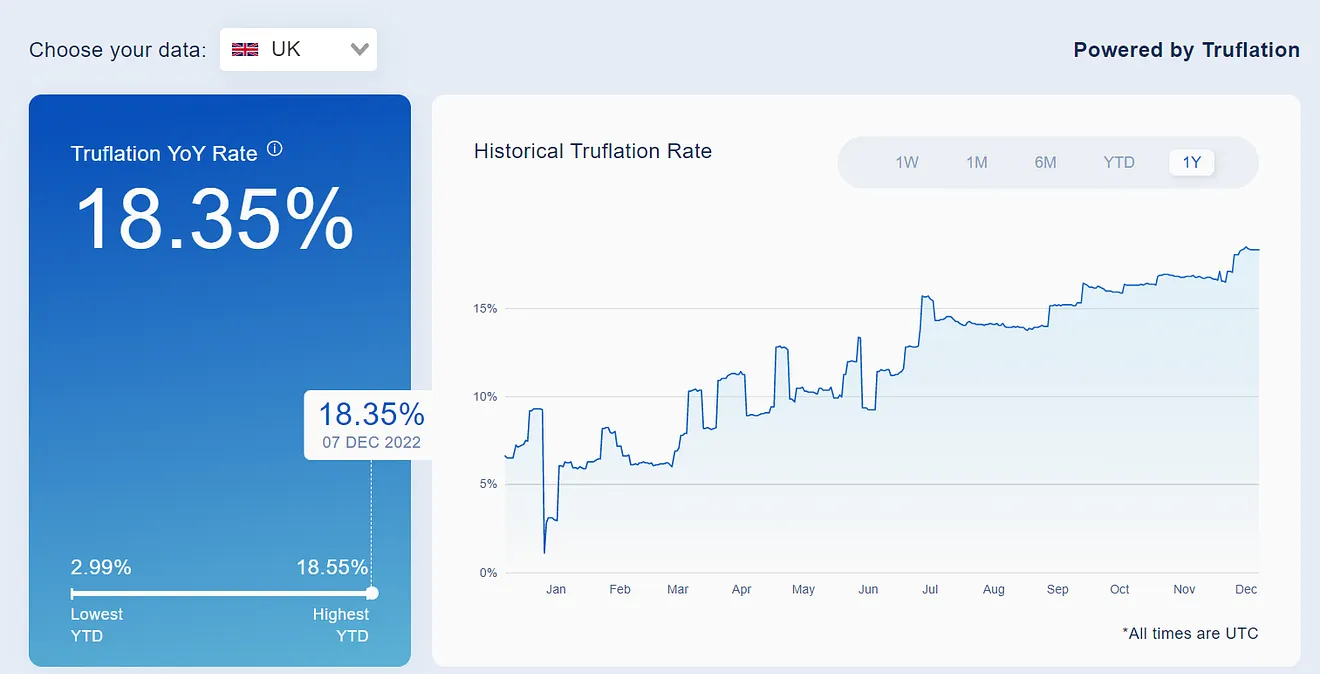
Task: Open the info tooltip beside Truflation YoY Rate
Action: coord(275,146)
